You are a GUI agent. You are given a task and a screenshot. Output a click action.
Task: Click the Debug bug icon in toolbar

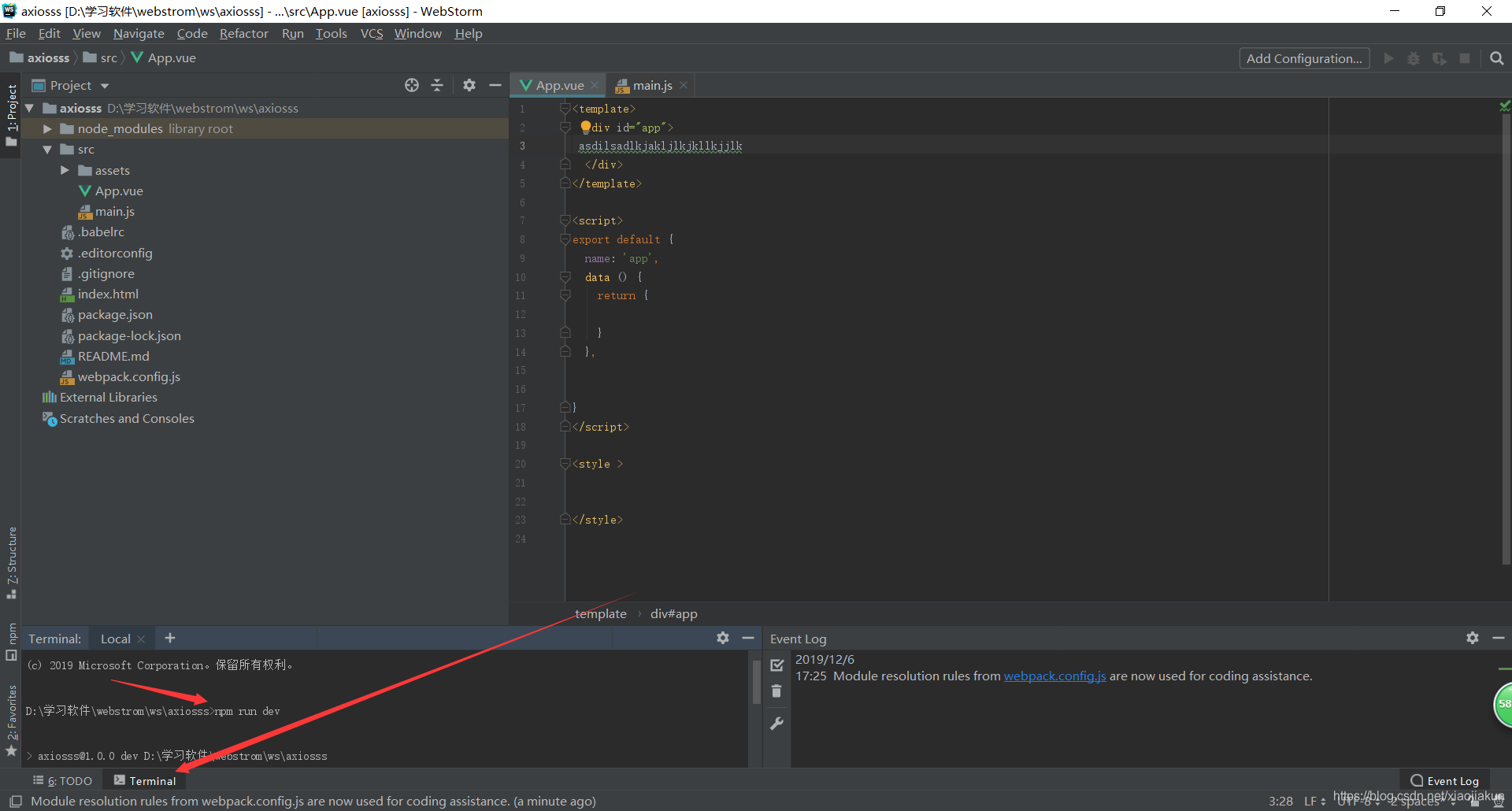point(1414,58)
